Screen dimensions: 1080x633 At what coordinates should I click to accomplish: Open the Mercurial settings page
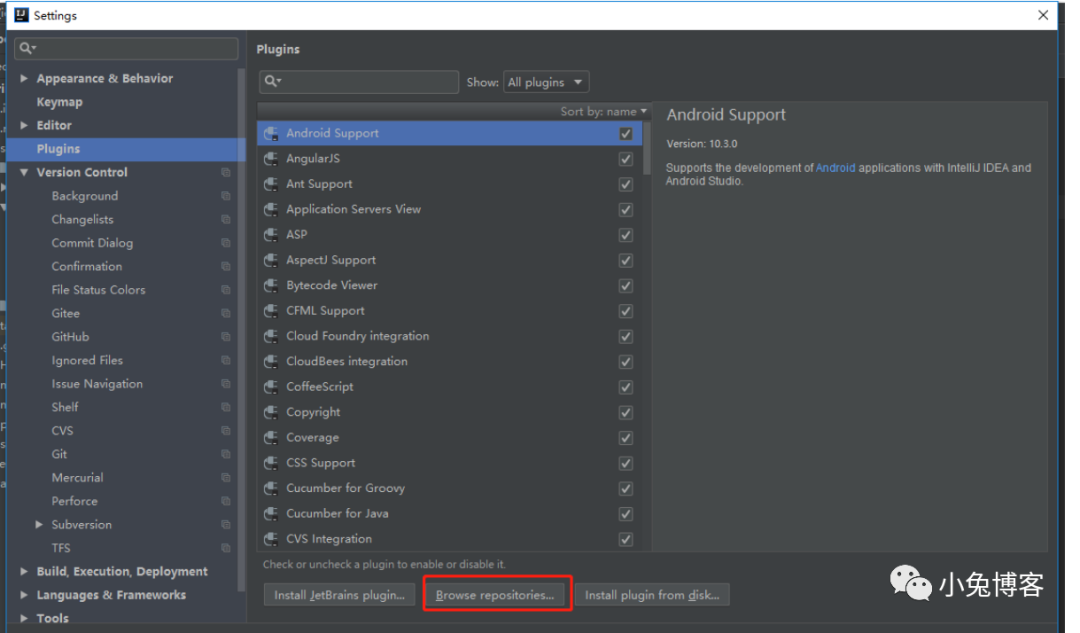click(x=77, y=478)
